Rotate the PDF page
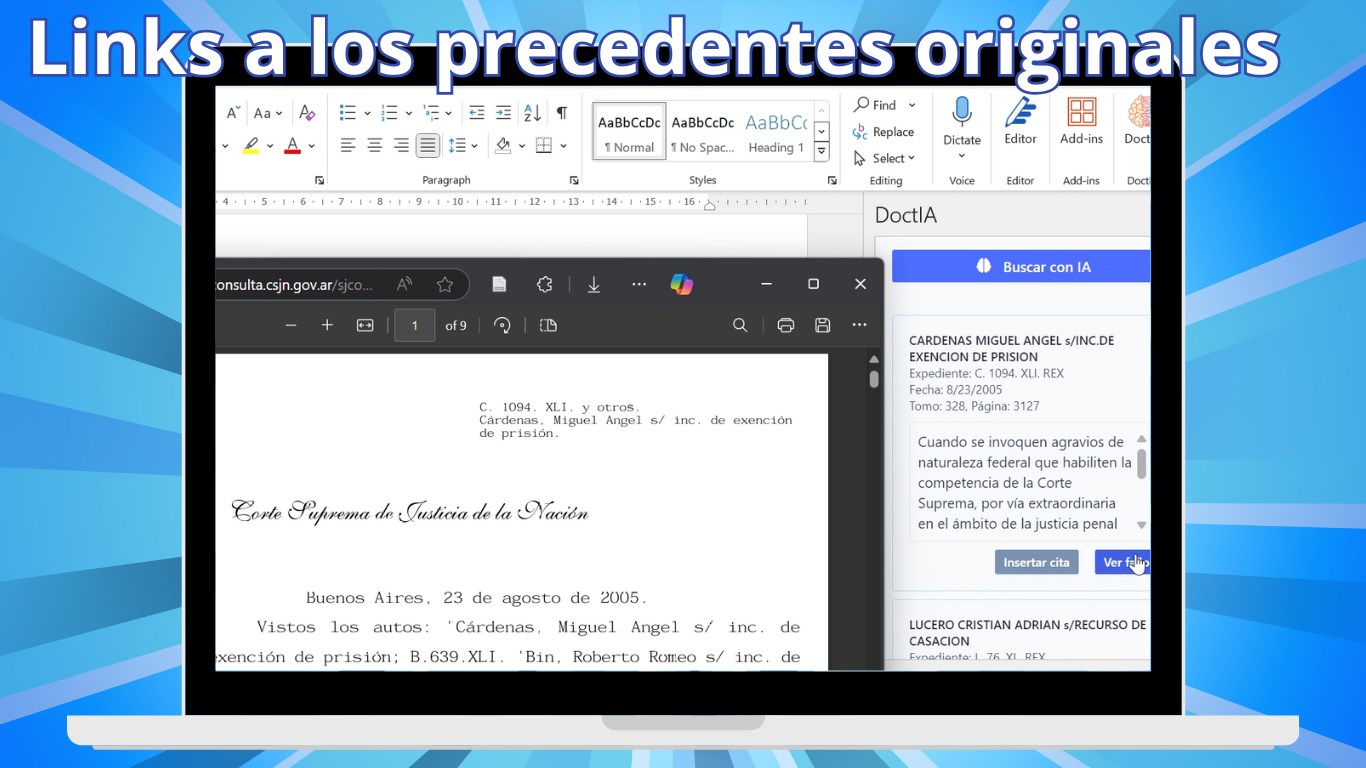The width and height of the screenshot is (1366, 768). (503, 325)
